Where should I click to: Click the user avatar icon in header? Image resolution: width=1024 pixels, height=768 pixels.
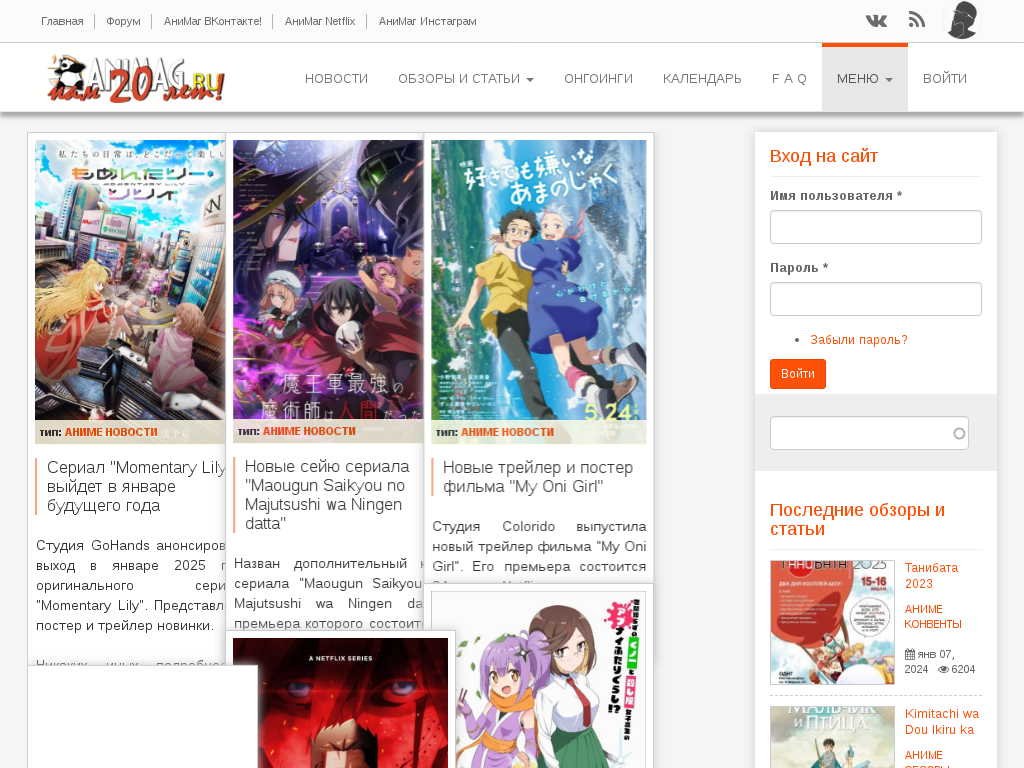click(962, 20)
